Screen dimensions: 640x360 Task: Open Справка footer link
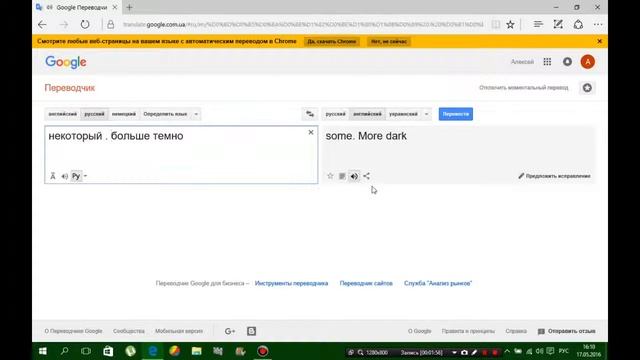pyautogui.click(x=516, y=331)
